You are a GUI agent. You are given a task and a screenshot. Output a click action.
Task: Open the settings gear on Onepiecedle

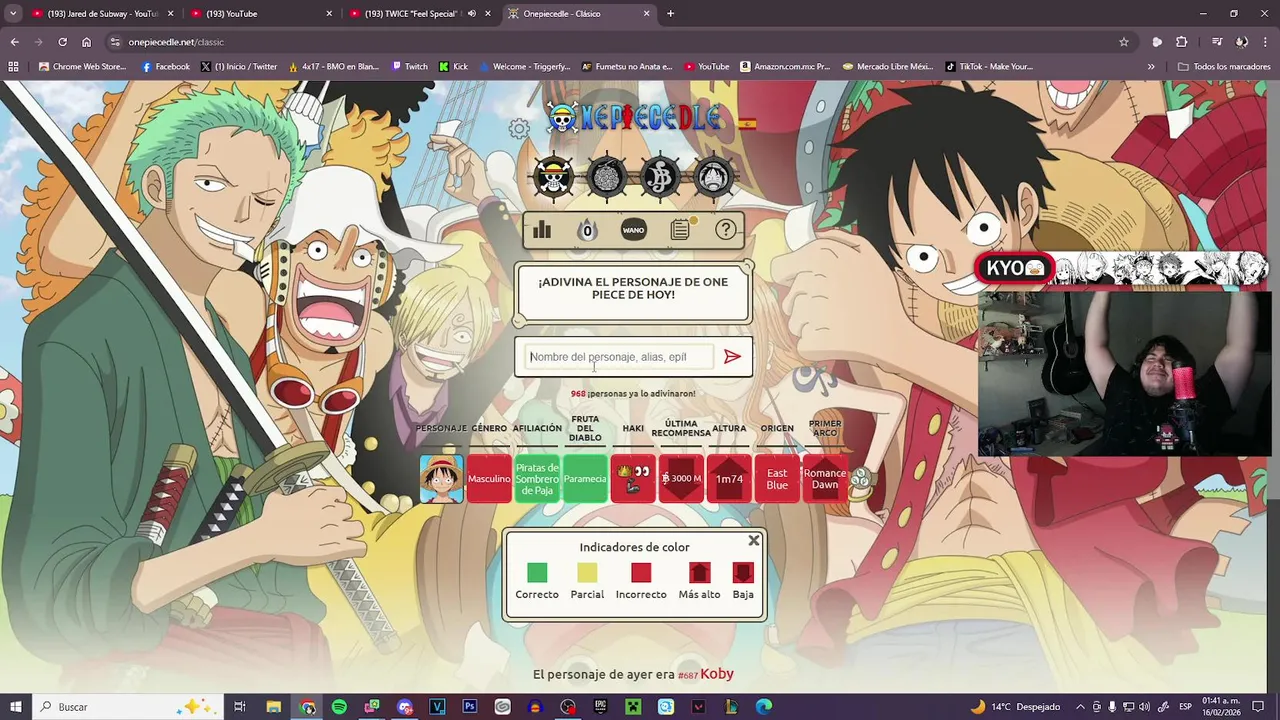(x=518, y=128)
